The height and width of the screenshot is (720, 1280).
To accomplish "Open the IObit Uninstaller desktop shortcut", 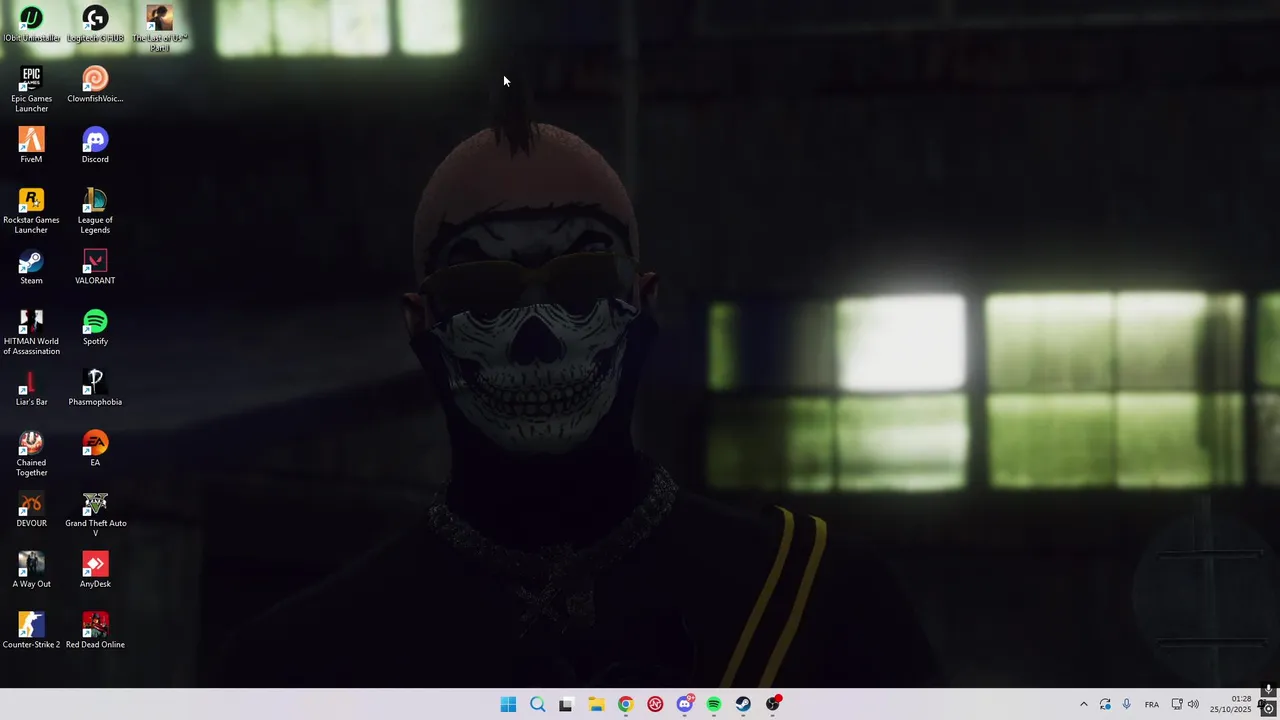I will point(31,25).
